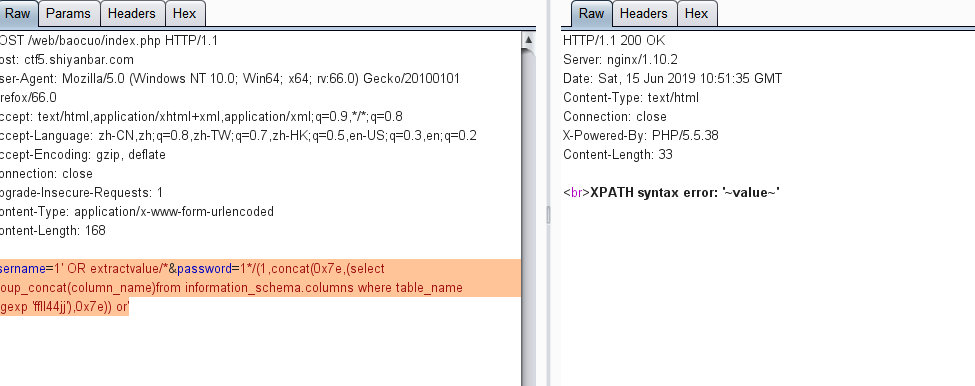Switch to the request Raw tab
The height and width of the screenshot is (386, 975).
(x=18, y=14)
